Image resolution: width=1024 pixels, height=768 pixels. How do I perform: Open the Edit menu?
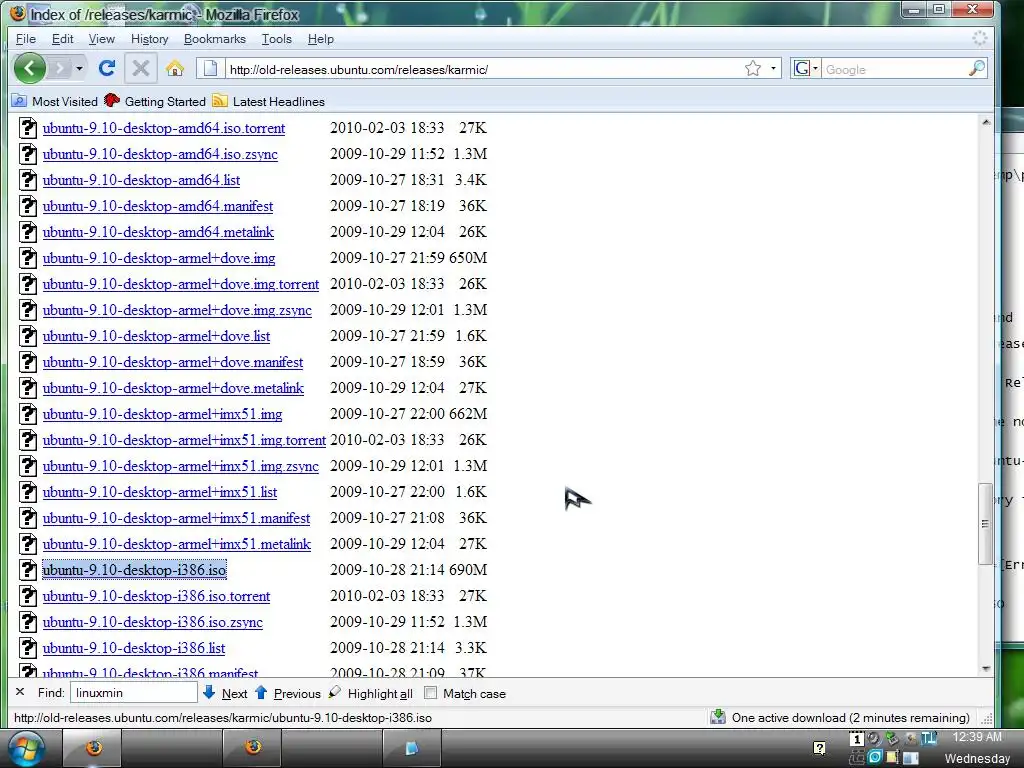click(x=63, y=39)
